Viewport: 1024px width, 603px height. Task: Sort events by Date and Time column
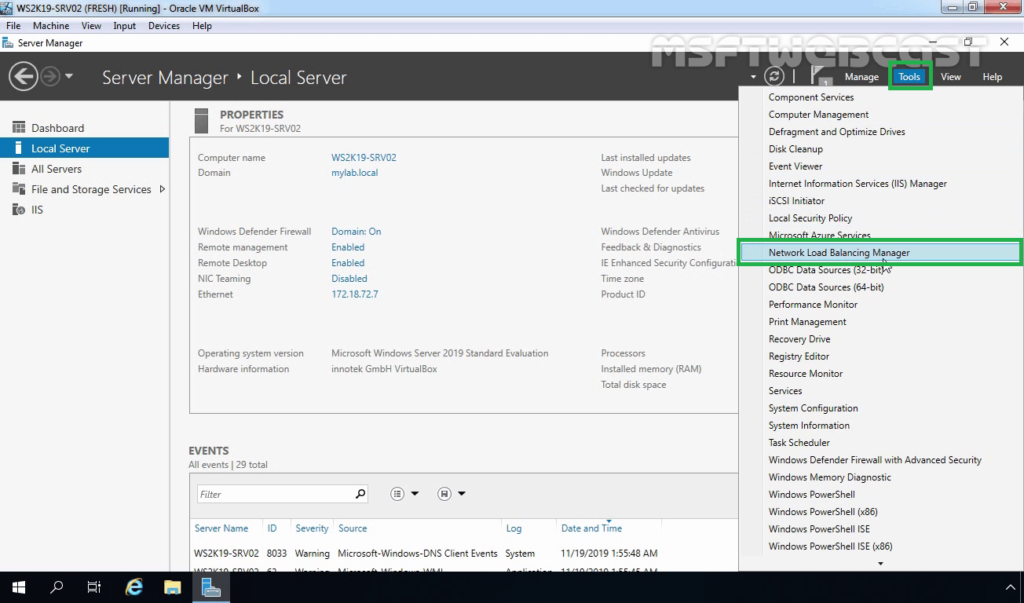coord(591,528)
